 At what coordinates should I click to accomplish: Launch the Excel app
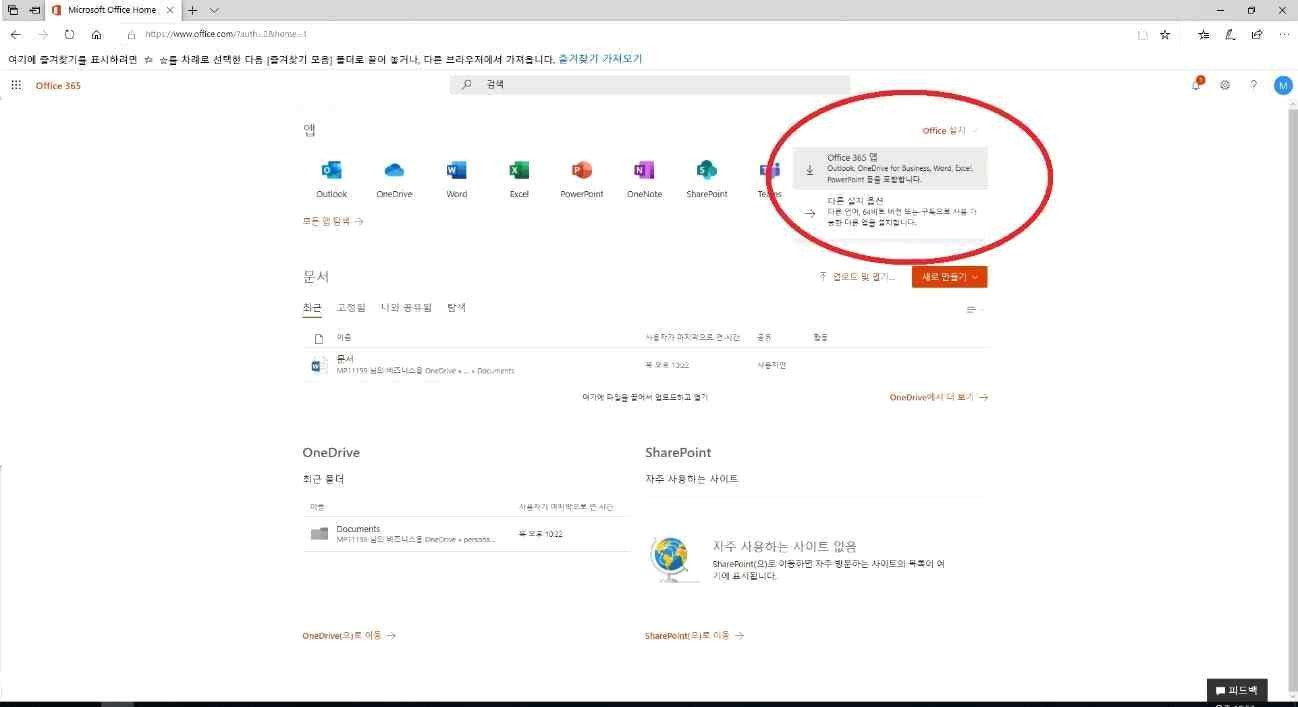click(519, 179)
